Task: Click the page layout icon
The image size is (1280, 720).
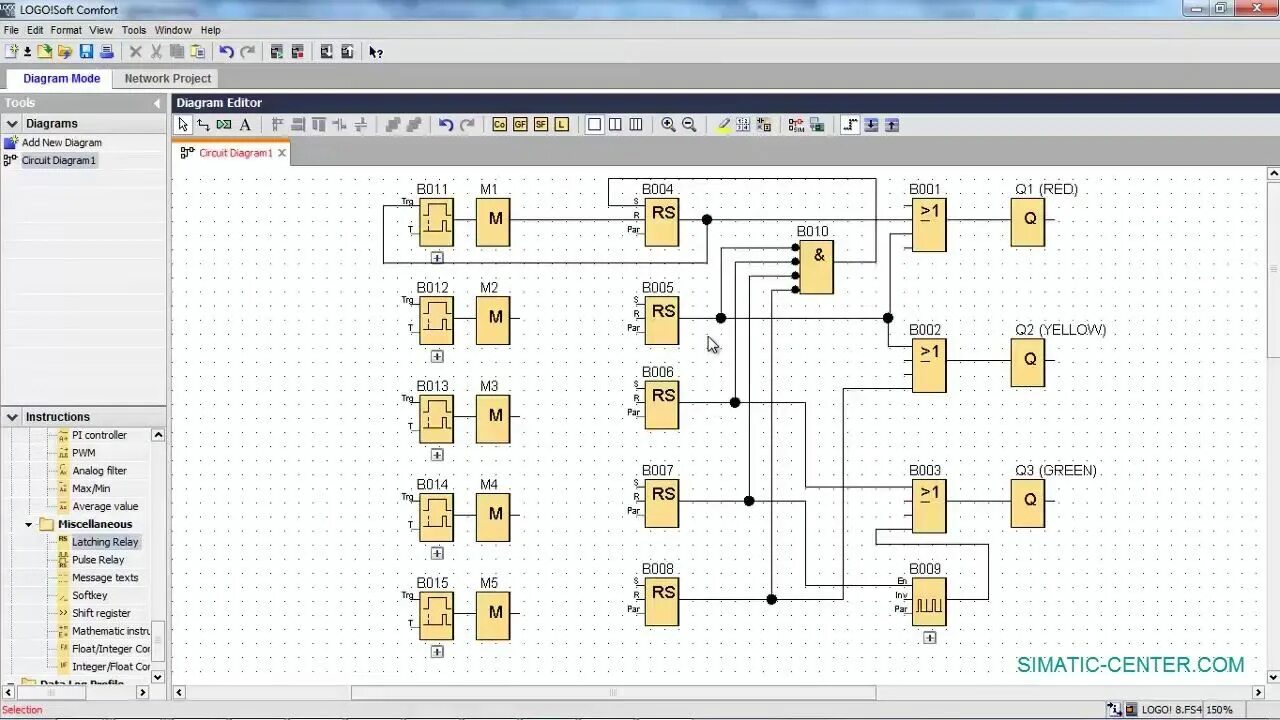Action: pos(743,125)
